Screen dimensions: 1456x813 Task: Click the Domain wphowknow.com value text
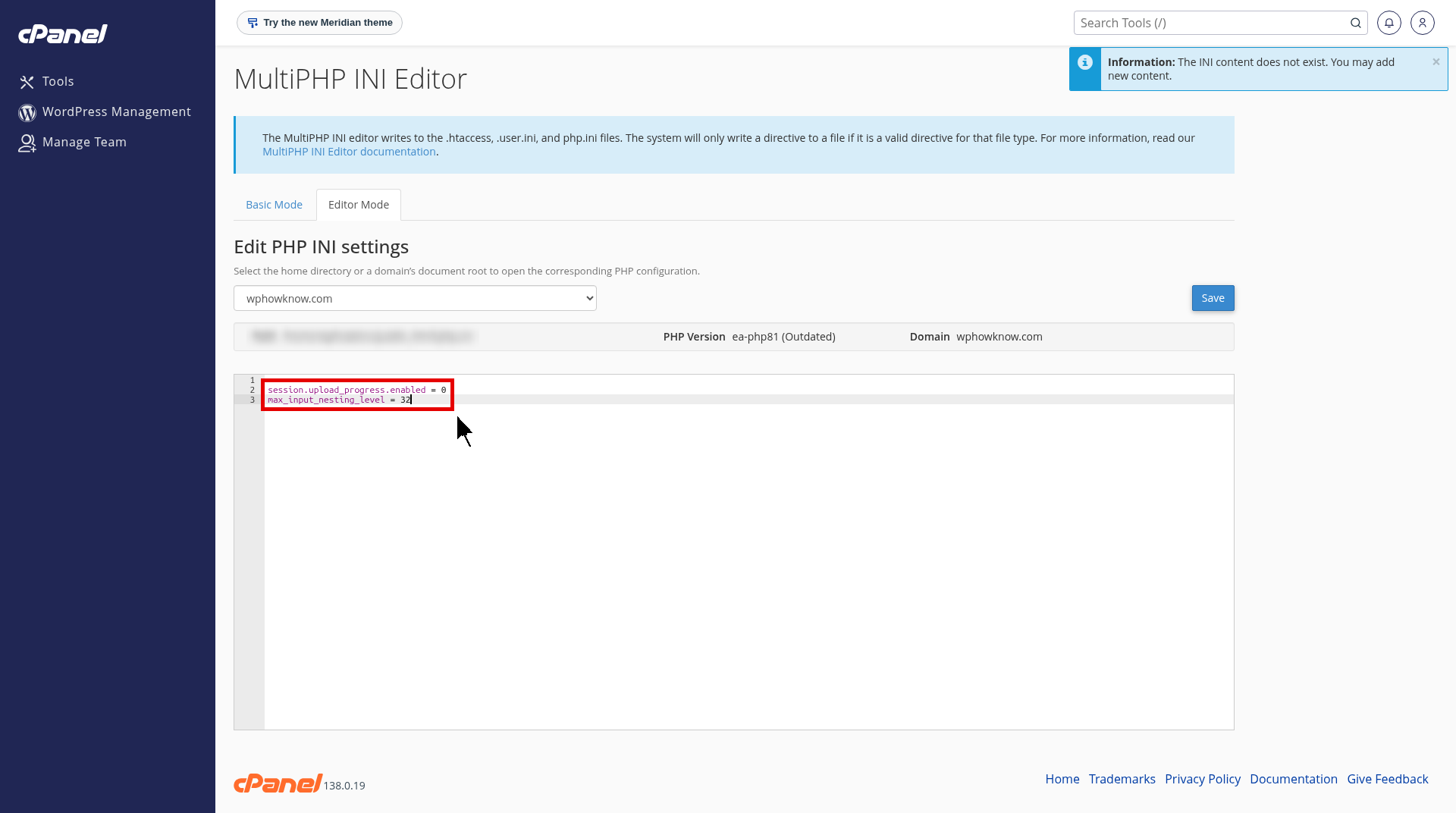tap(999, 337)
